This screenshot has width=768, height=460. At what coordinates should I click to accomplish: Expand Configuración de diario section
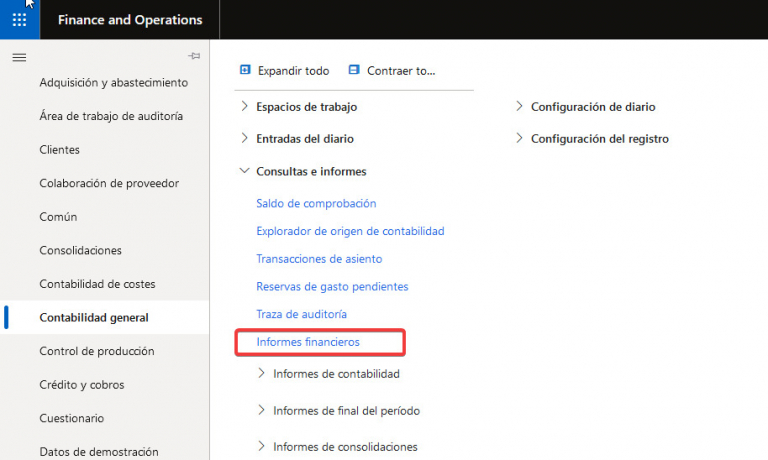(520, 107)
